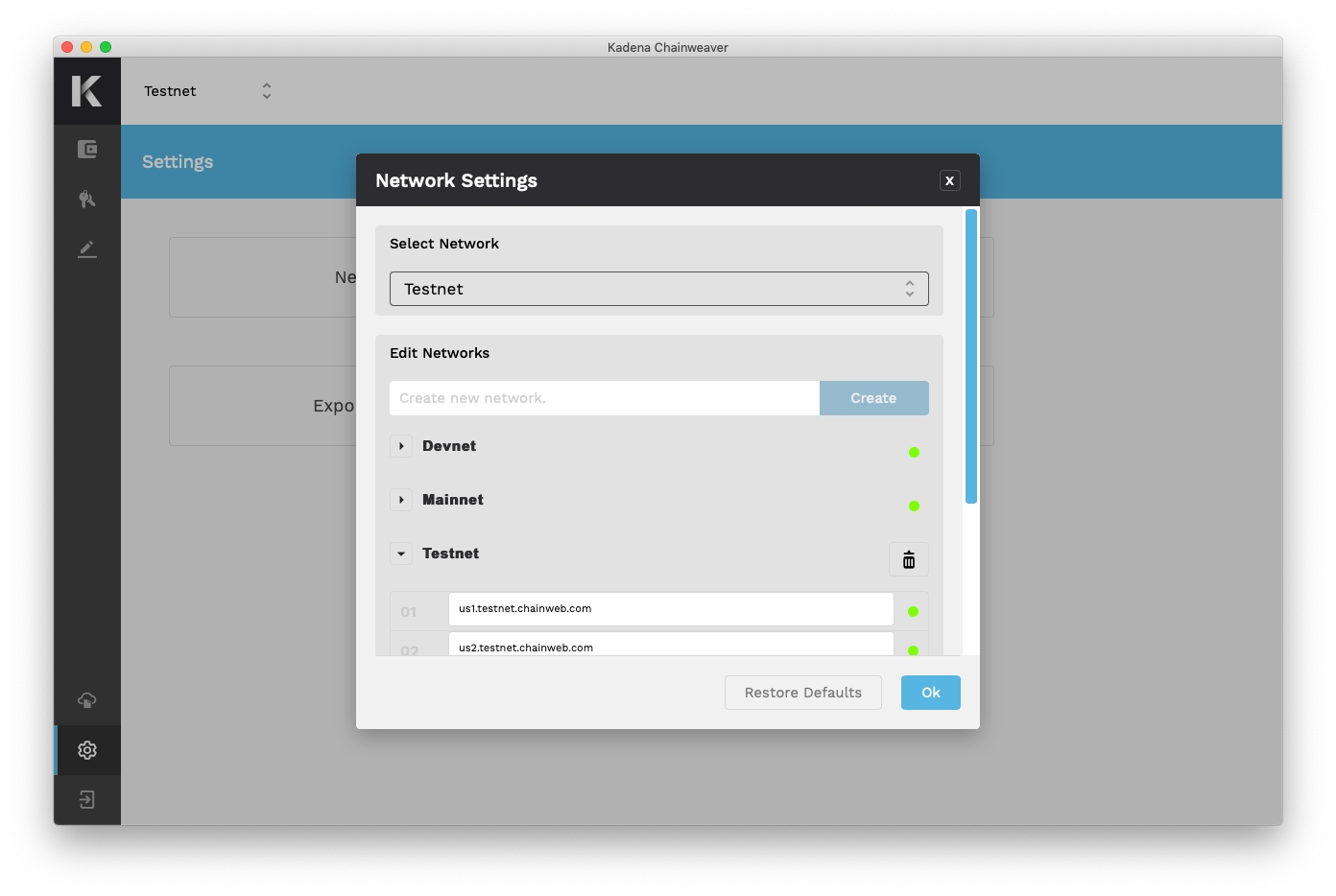Open the Wallet sidebar icon
Screen dimensions: 1336x896
[x=87, y=149]
